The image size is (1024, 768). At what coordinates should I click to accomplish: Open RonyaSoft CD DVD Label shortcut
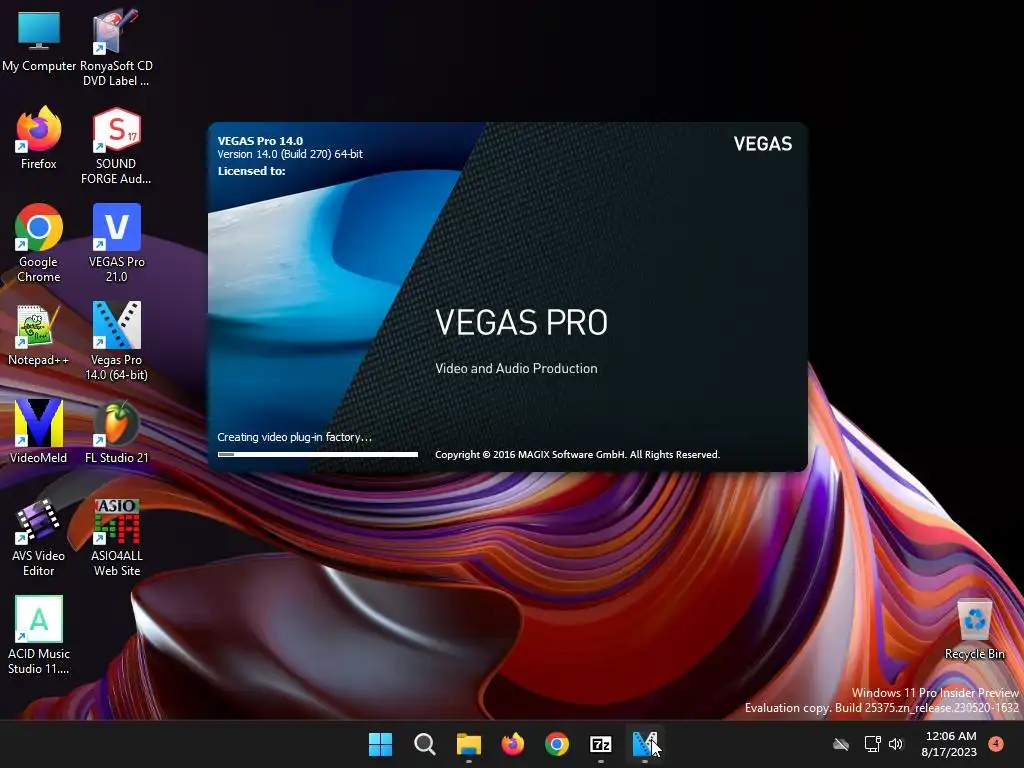click(x=116, y=47)
